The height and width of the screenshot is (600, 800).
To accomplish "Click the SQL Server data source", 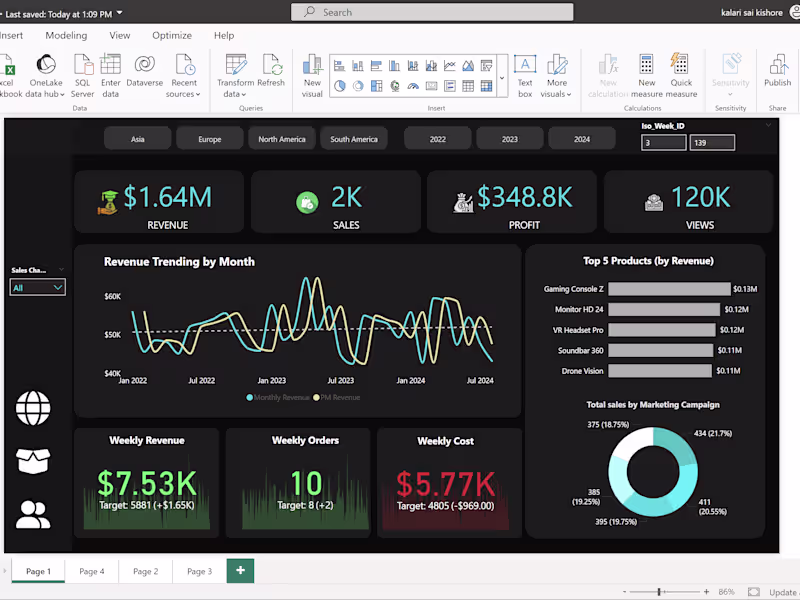I will coord(83,76).
